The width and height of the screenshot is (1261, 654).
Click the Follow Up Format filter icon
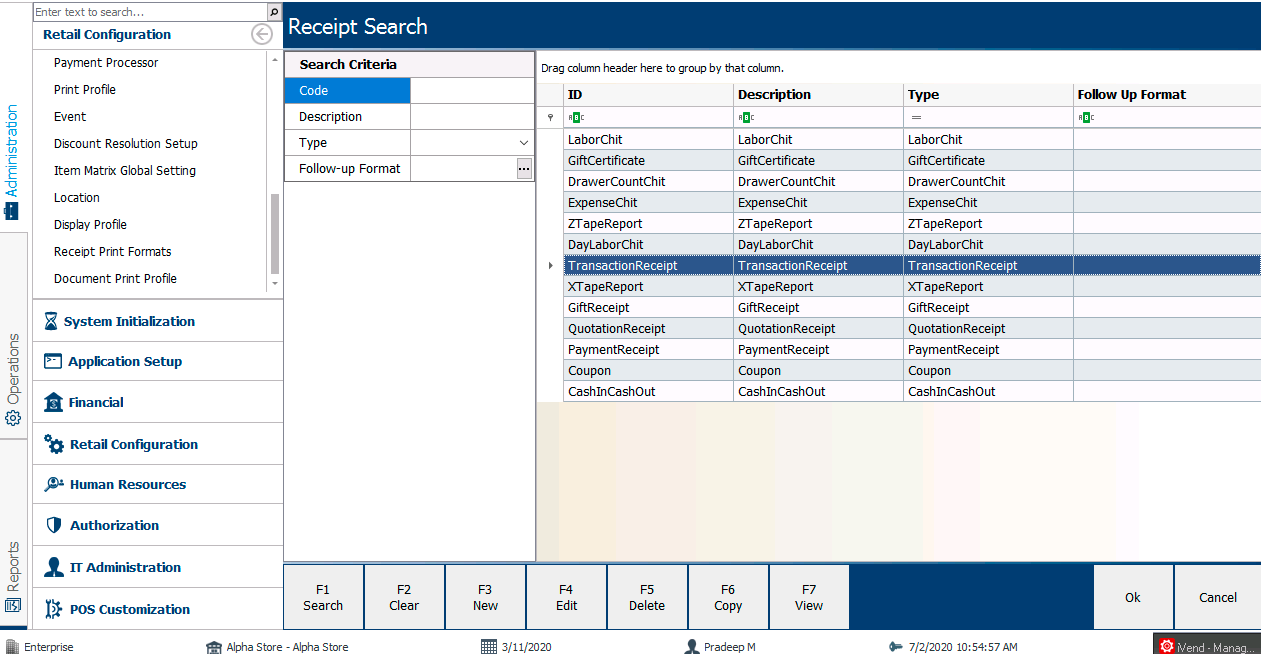point(1086,118)
